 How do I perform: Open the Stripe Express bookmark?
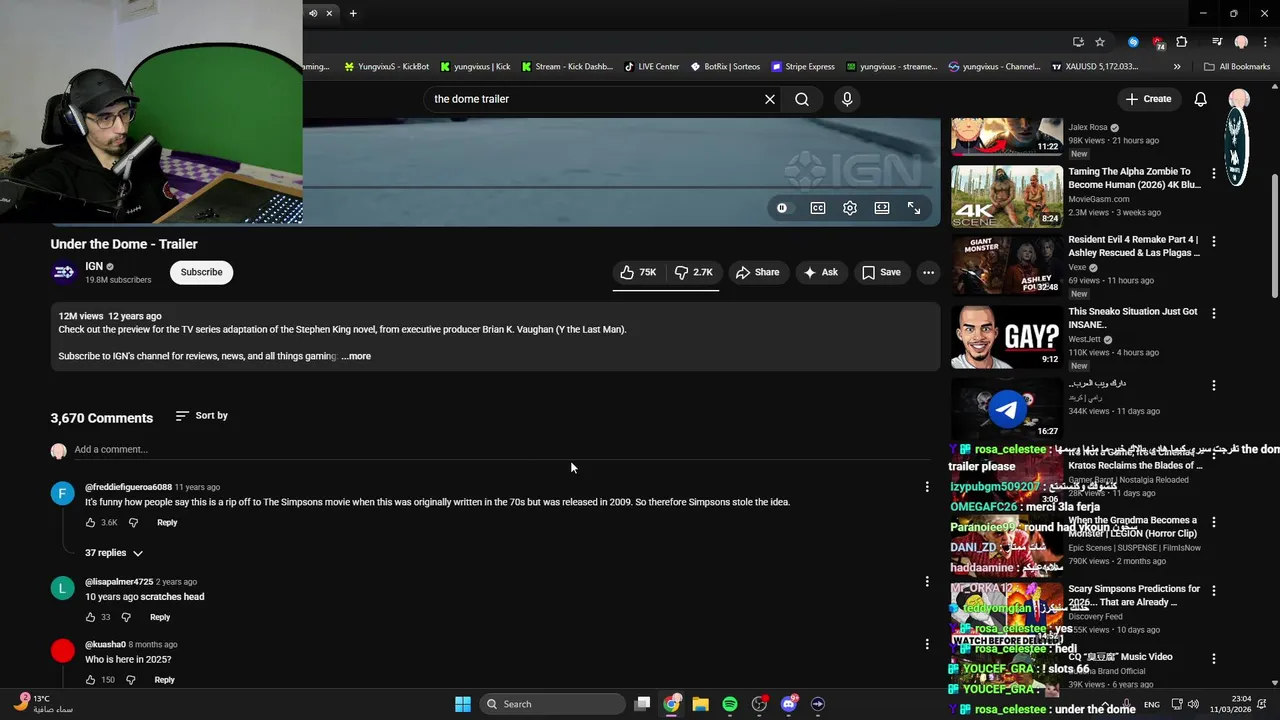coord(803,67)
